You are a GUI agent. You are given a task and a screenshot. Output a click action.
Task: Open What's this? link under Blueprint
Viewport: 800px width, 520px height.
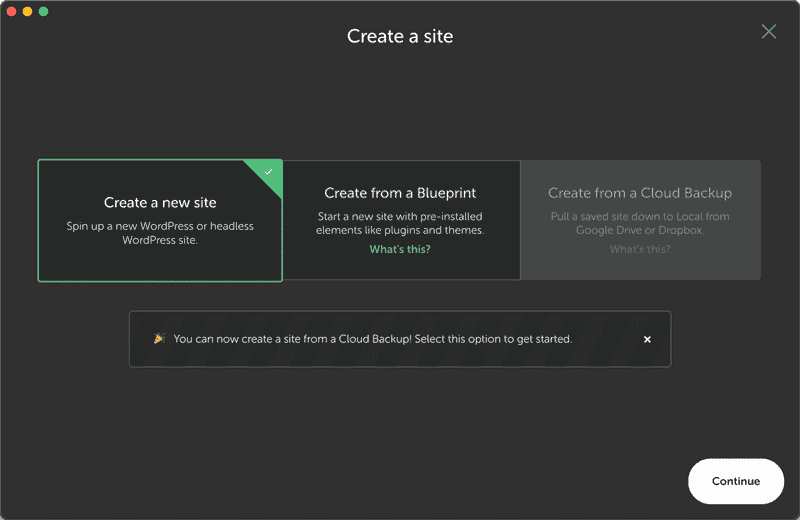coord(400,249)
